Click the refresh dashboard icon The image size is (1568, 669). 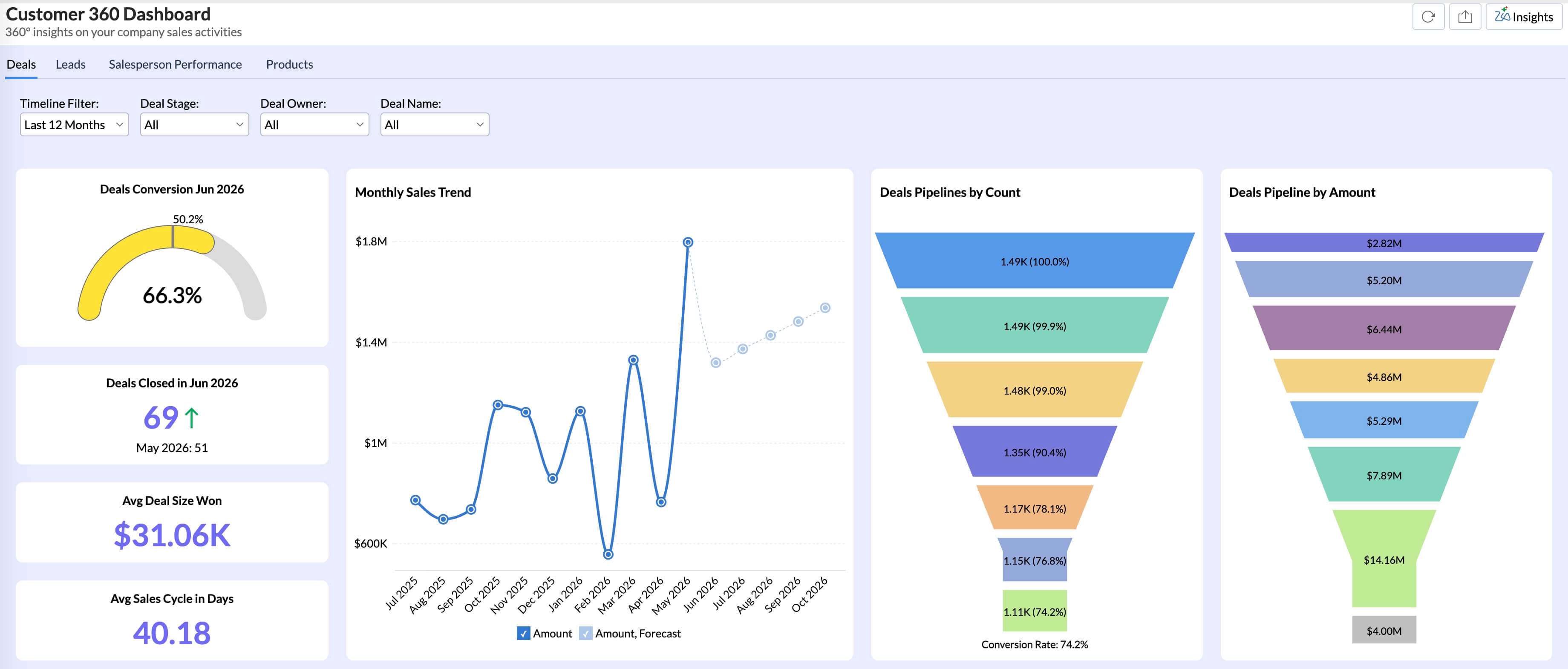pyautogui.click(x=1428, y=17)
